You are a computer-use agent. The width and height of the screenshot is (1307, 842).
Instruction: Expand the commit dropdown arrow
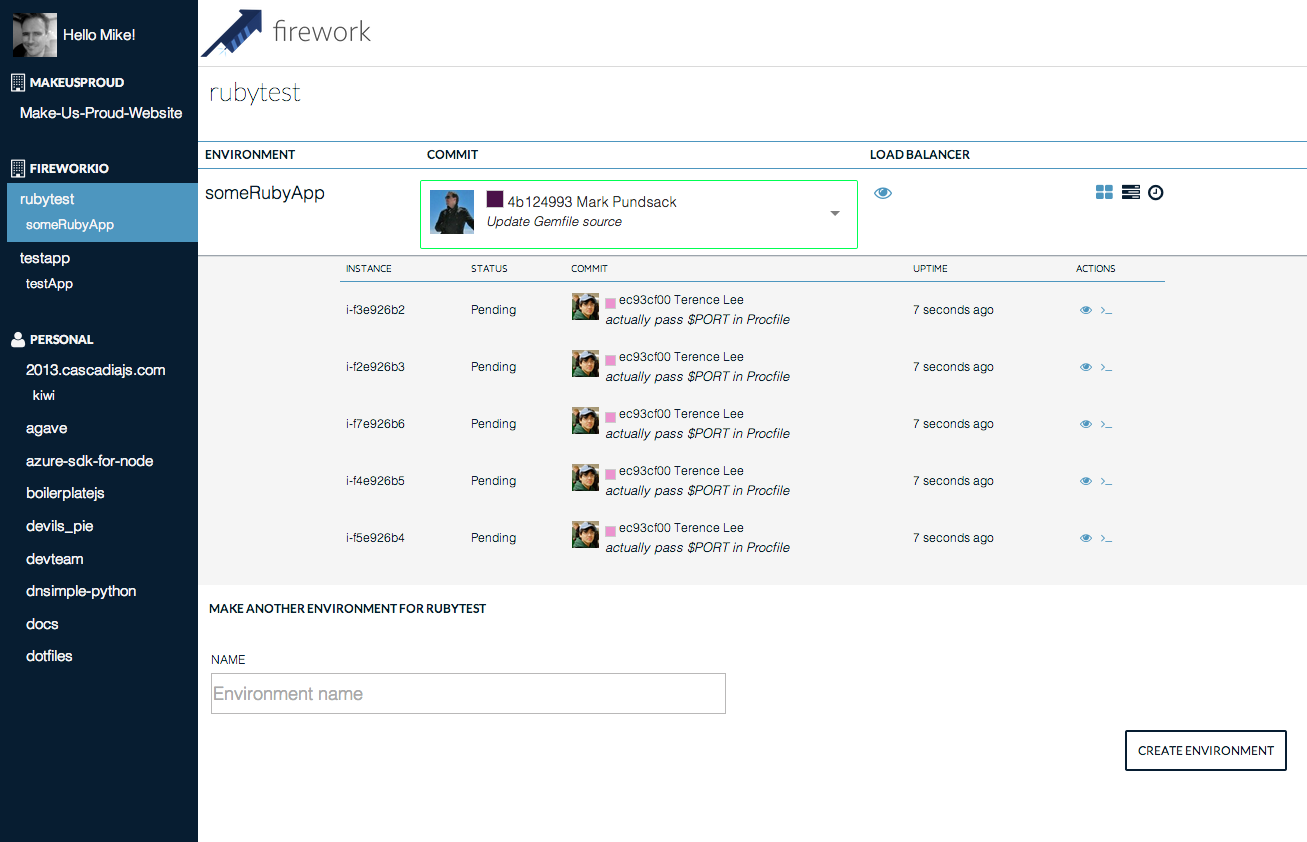pos(835,213)
